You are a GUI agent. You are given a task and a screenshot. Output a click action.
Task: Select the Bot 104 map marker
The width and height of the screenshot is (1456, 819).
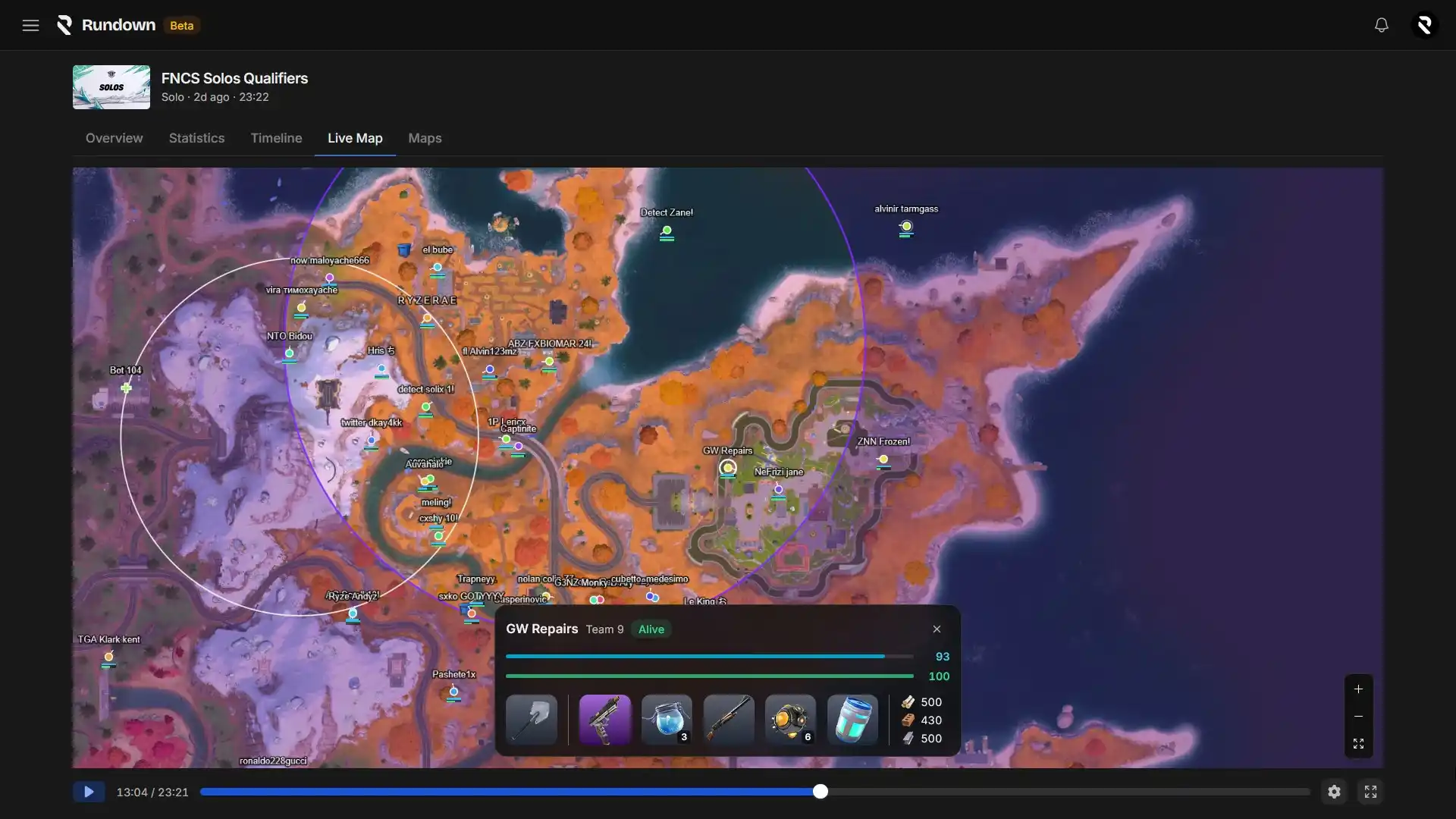click(x=126, y=388)
